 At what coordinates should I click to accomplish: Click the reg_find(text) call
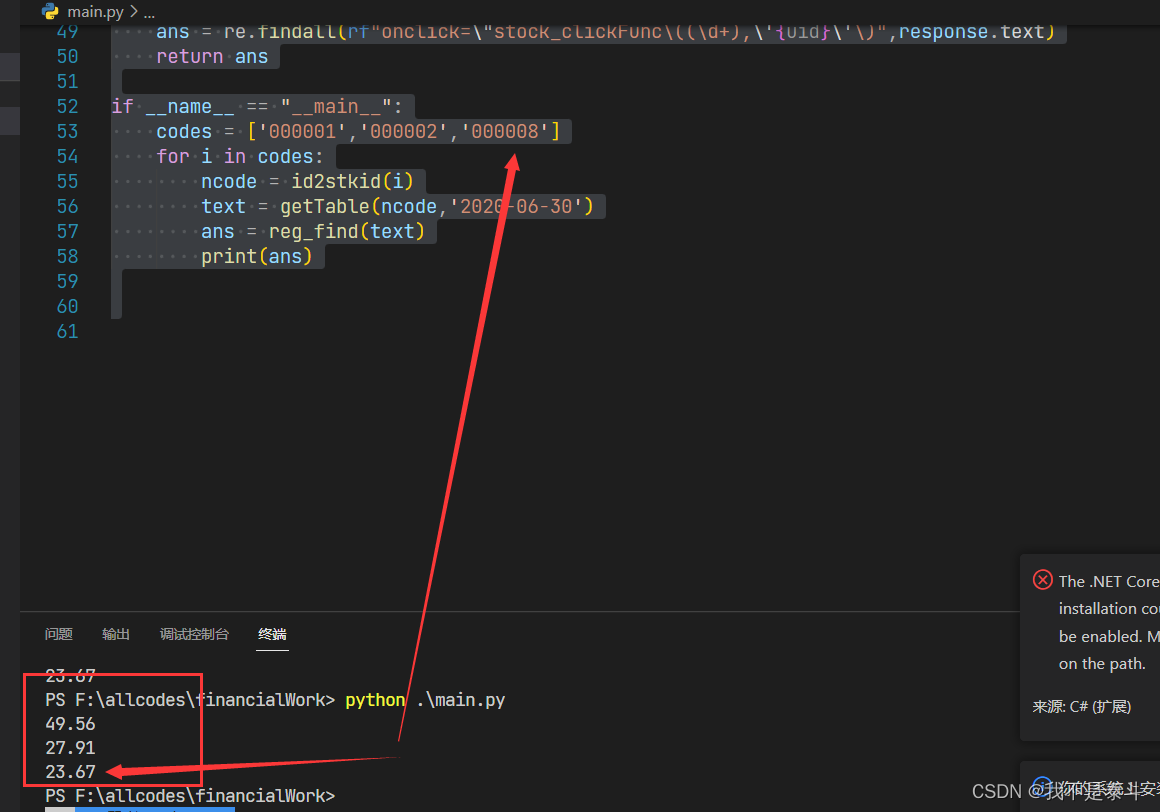pos(347,231)
